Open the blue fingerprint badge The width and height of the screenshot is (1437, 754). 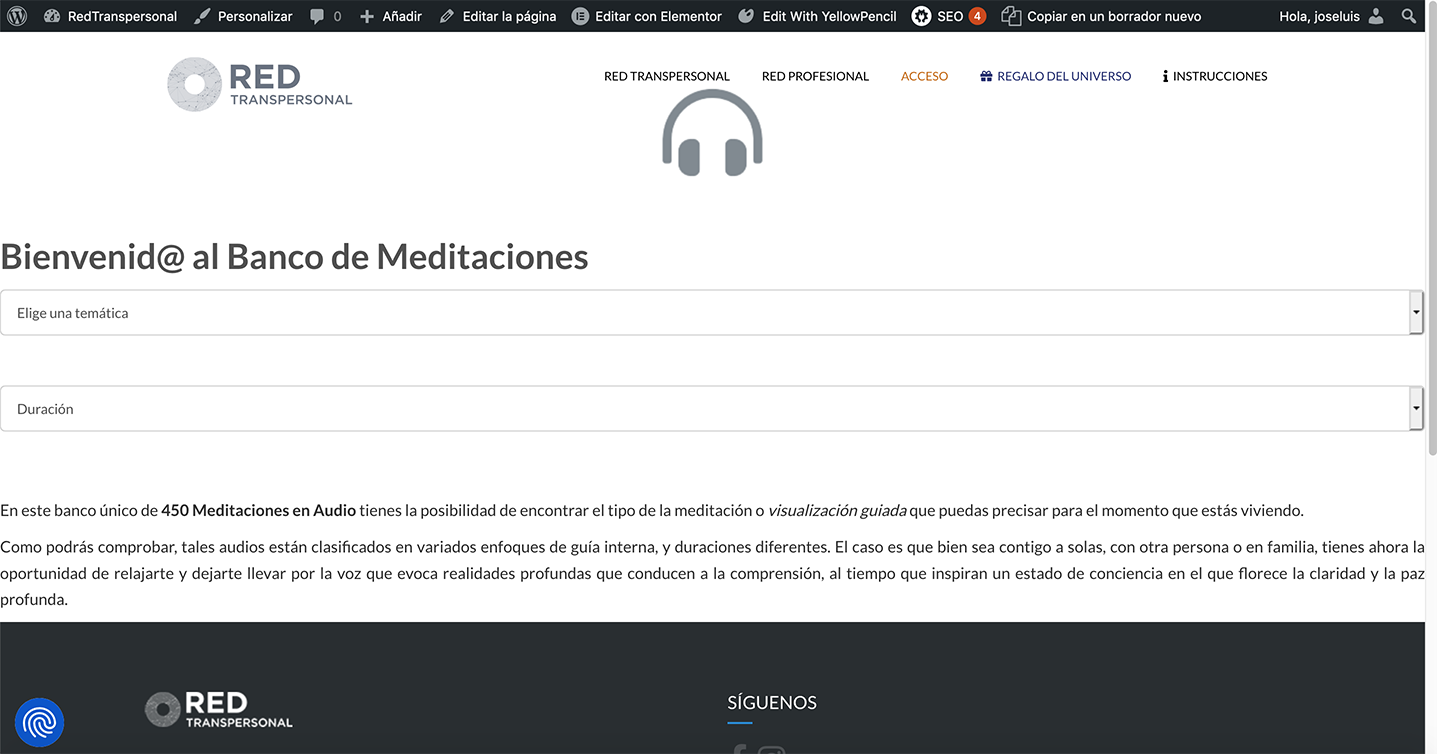[x=40, y=722]
